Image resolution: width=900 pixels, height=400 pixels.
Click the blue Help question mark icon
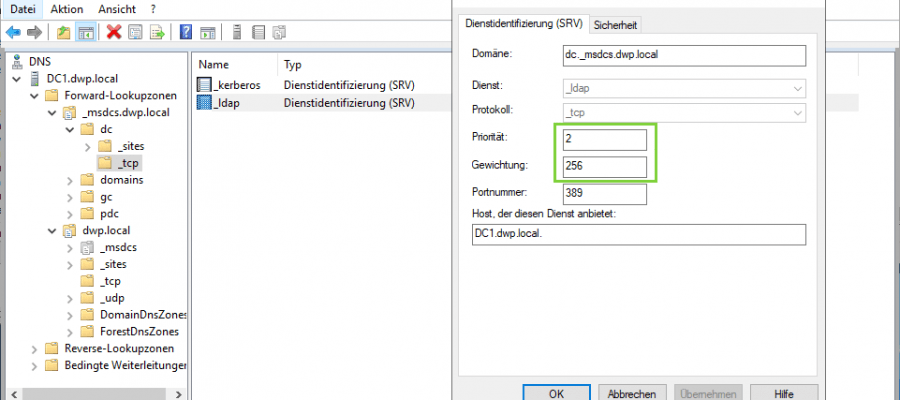(186, 32)
